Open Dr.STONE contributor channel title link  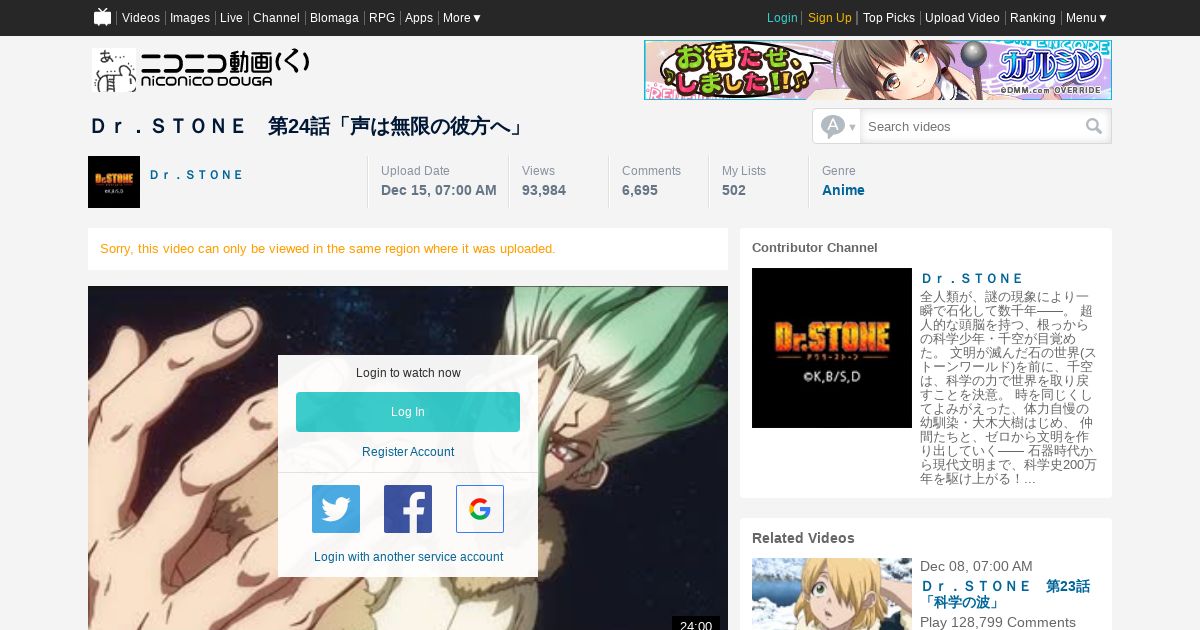tap(972, 278)
